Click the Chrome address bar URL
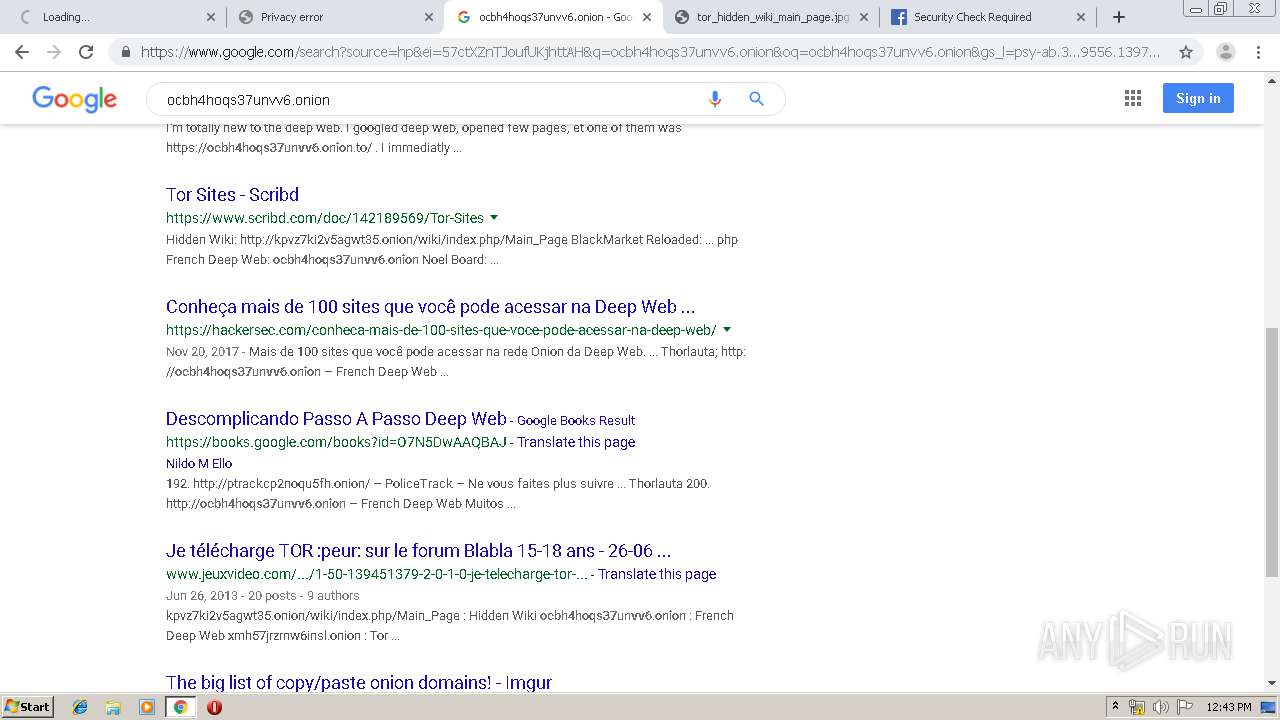The height and width of the screenshot is (720, 1280). coord(650,52)
